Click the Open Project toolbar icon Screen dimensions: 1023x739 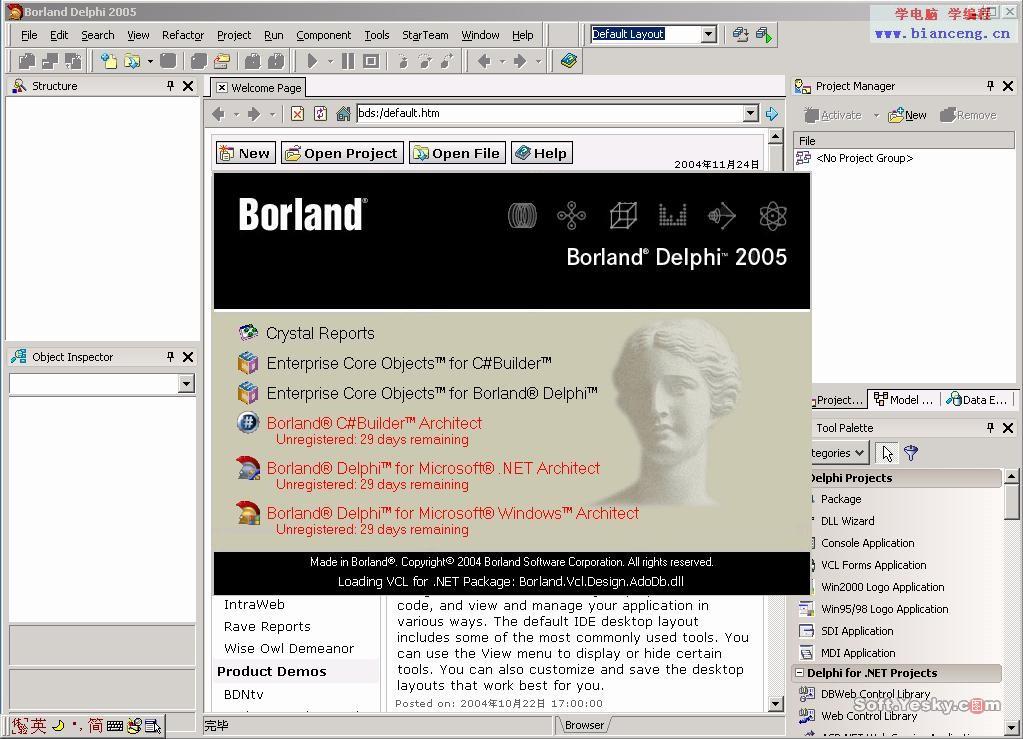(222, 61)
